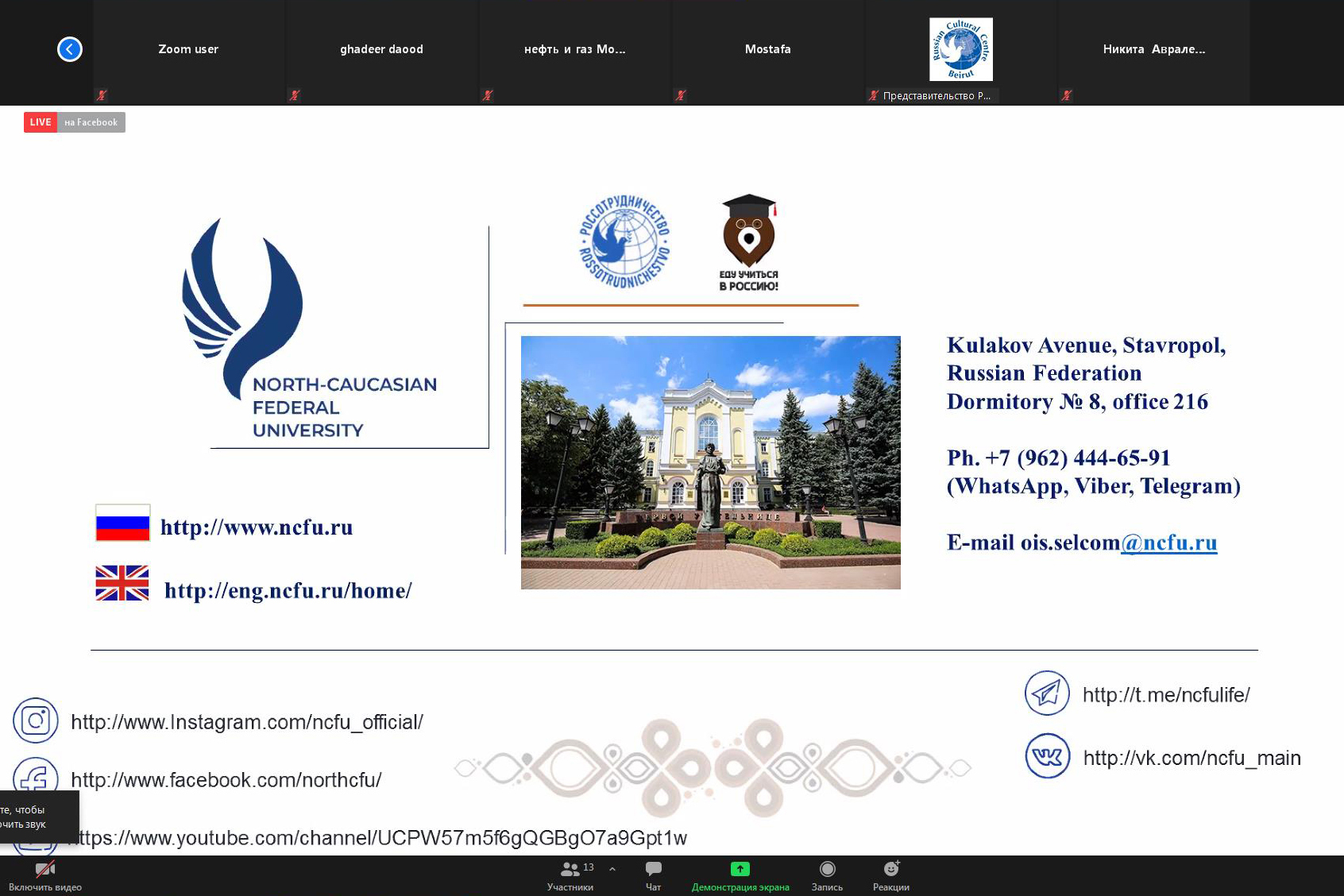Click muted mic icon on Никита tile

click(x=1067, y=95)
